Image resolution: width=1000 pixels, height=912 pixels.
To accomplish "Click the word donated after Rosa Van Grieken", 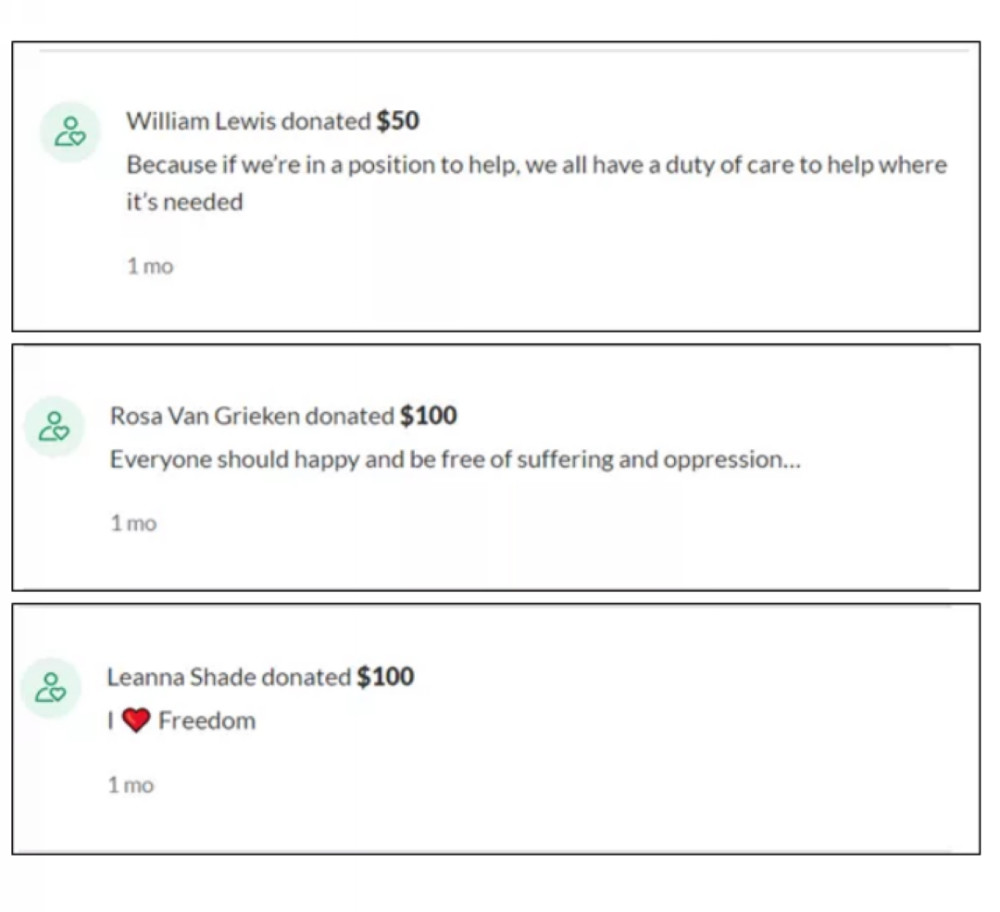I will [x=349, y=416].
